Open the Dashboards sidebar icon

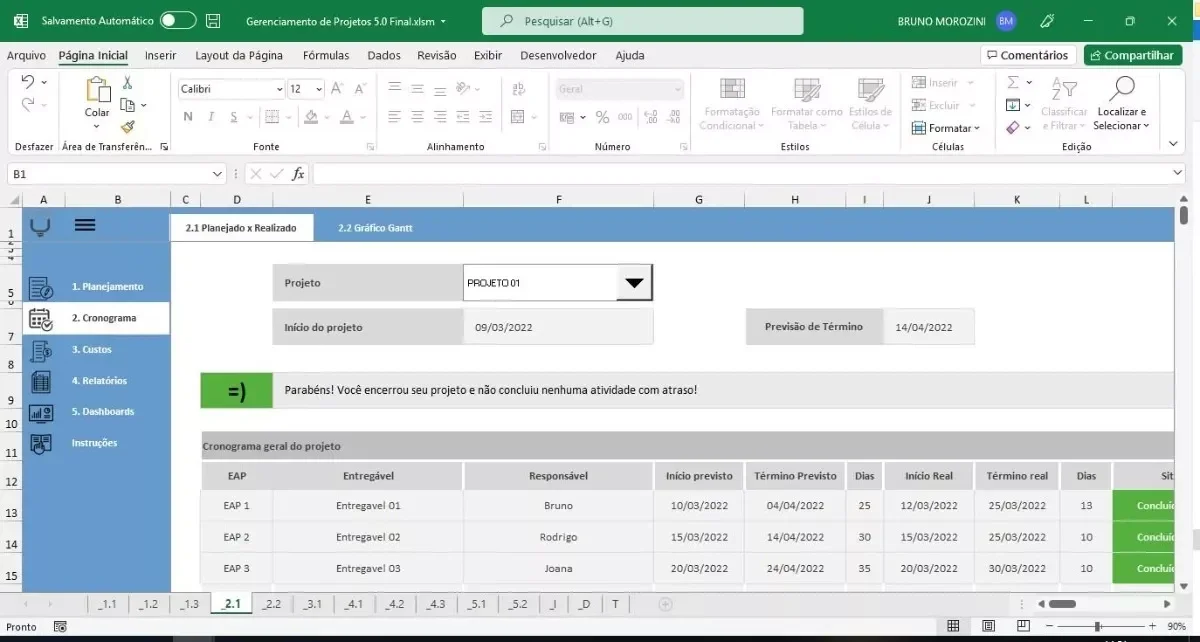(x=41, y=412)
